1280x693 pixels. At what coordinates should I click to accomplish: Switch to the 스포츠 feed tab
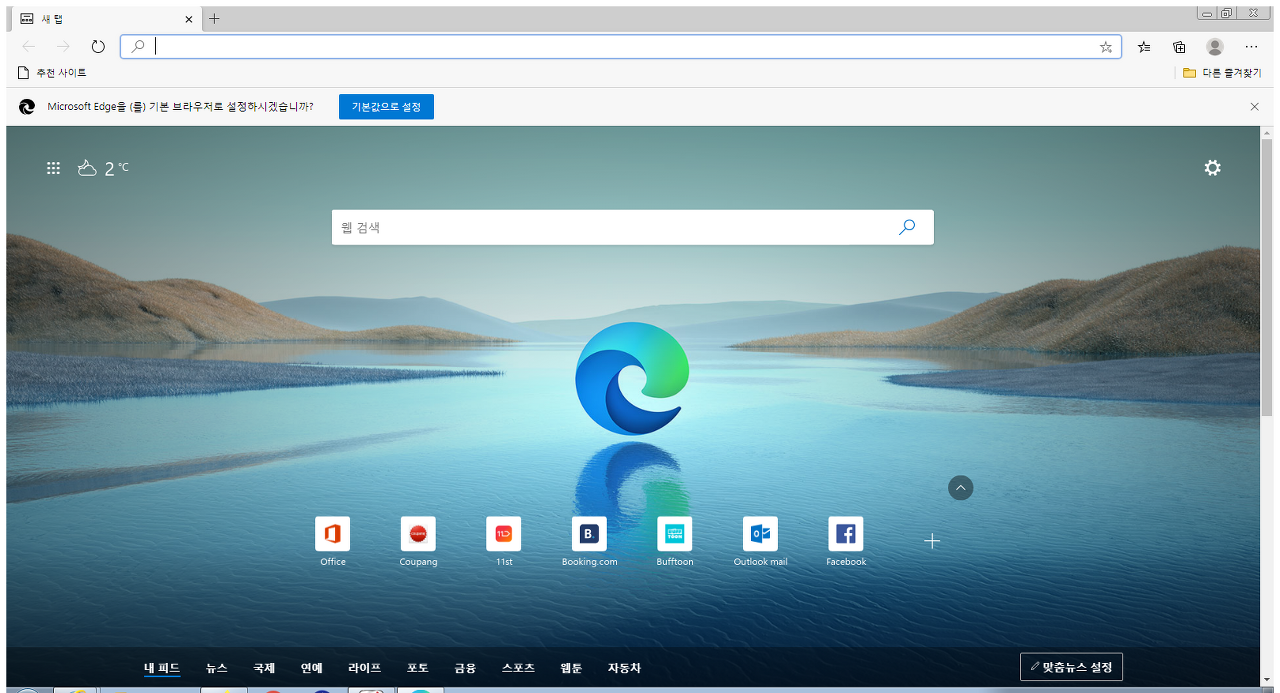tap(518, 668)
